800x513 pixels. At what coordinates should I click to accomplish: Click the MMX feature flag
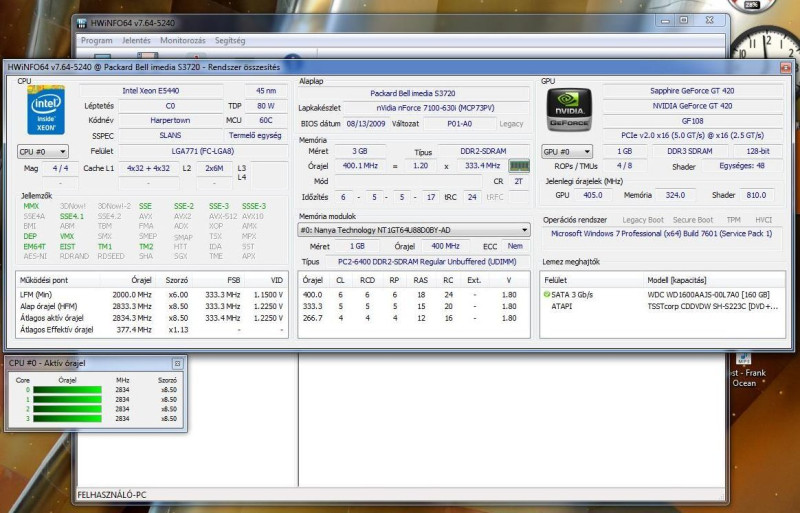31,206
